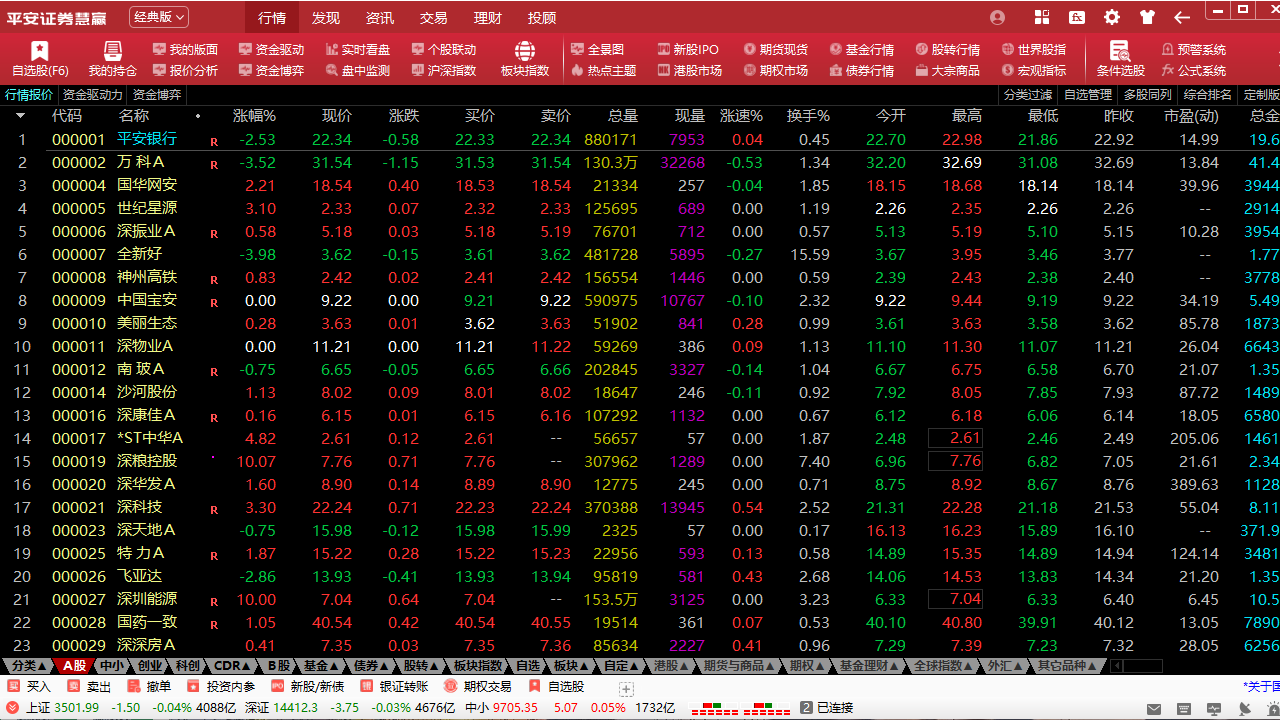Expand the 基金 bottom tab menu
Screen dimensions: 1280x720
pyautogui.click(x=321, y=666)
